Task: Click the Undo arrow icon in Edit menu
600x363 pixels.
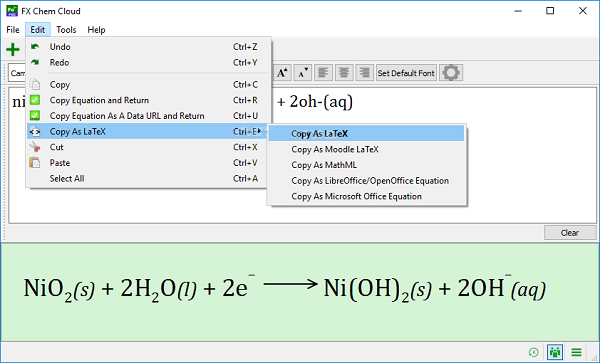Action: [x=35, y=46]
